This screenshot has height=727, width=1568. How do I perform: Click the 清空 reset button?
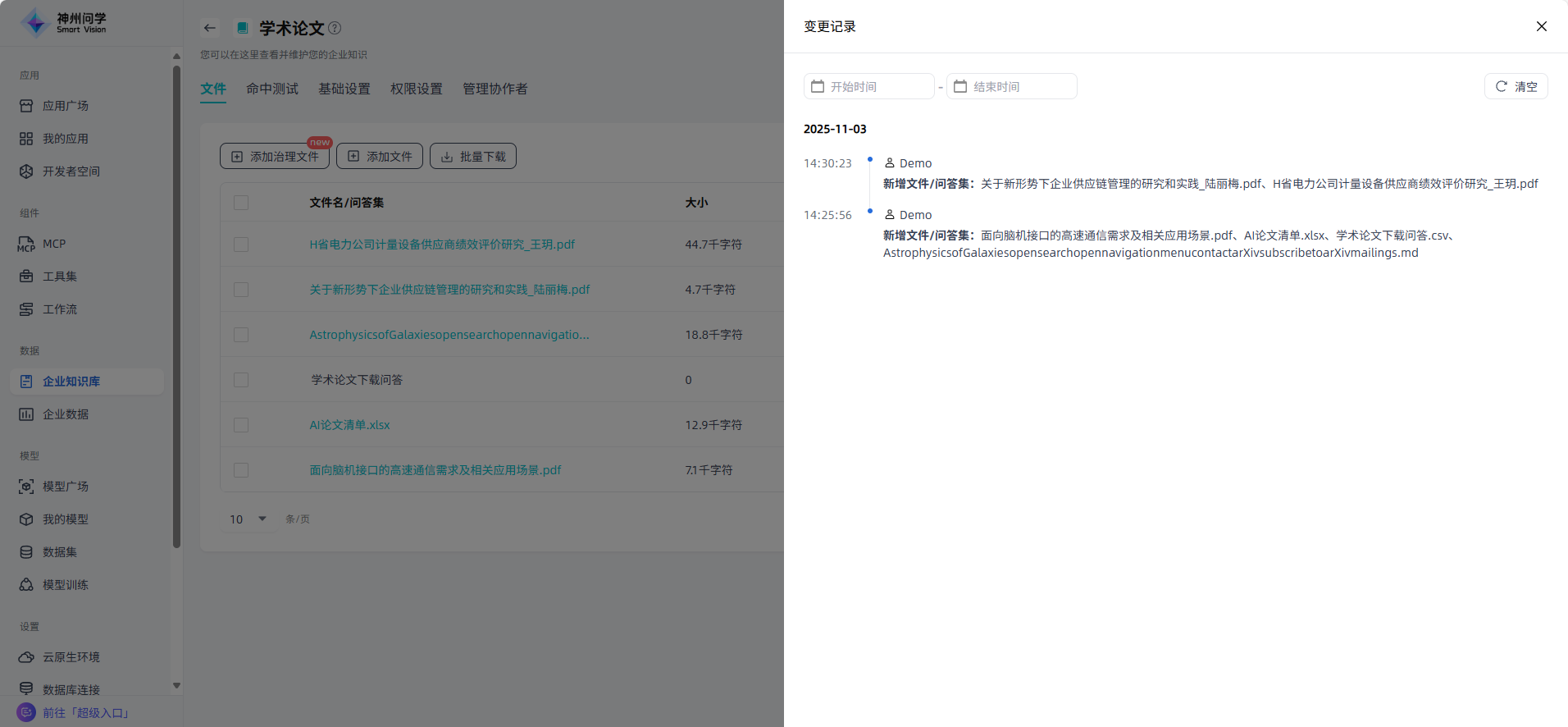pyautogui.click(x=1516, y=87)
